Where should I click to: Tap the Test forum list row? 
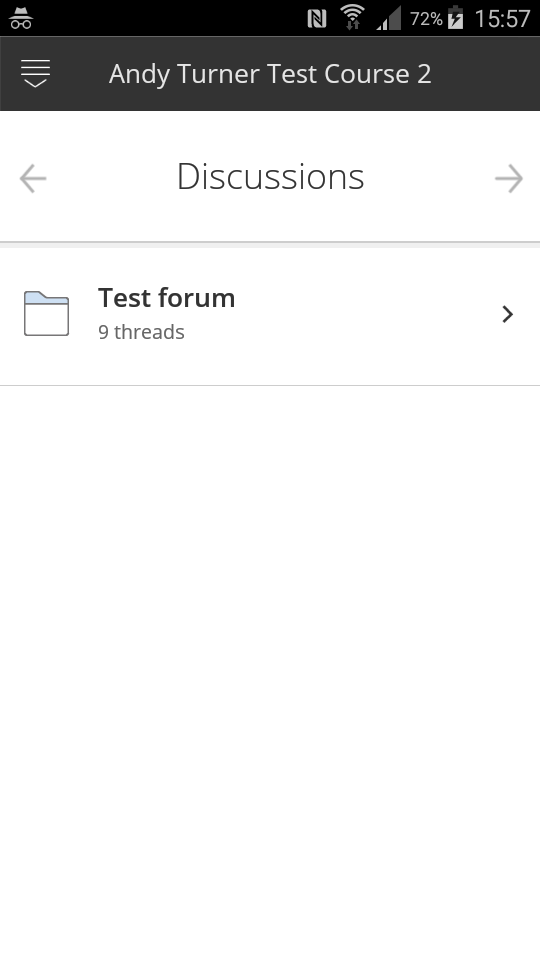pos(270,314)
